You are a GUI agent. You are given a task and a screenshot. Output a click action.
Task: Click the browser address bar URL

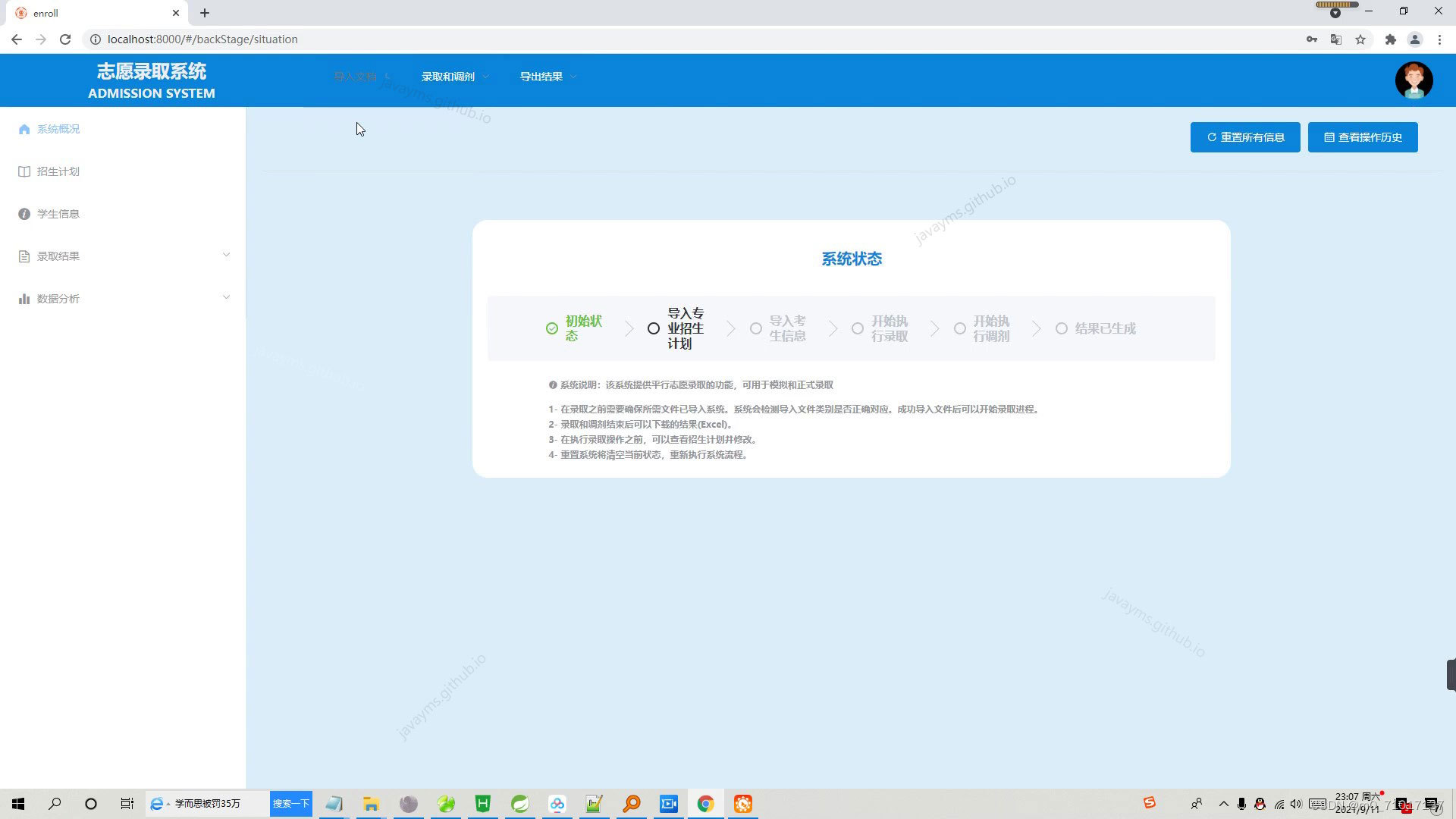point(202,39)
